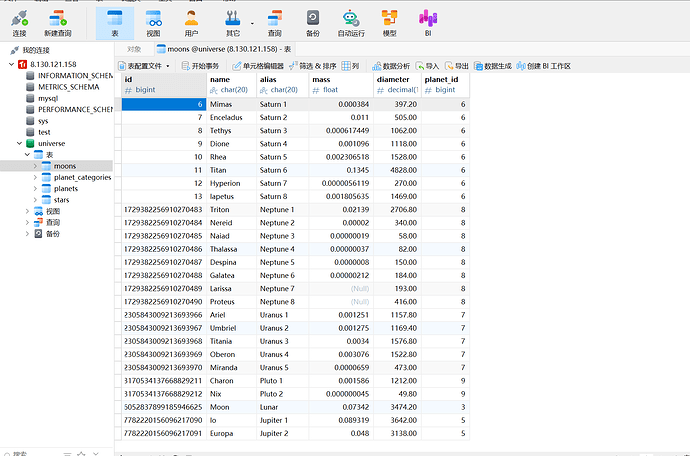The height and width of the screenshot is (456, 690).
Task: Select the Titan name cell
Action: click(231, 170)
